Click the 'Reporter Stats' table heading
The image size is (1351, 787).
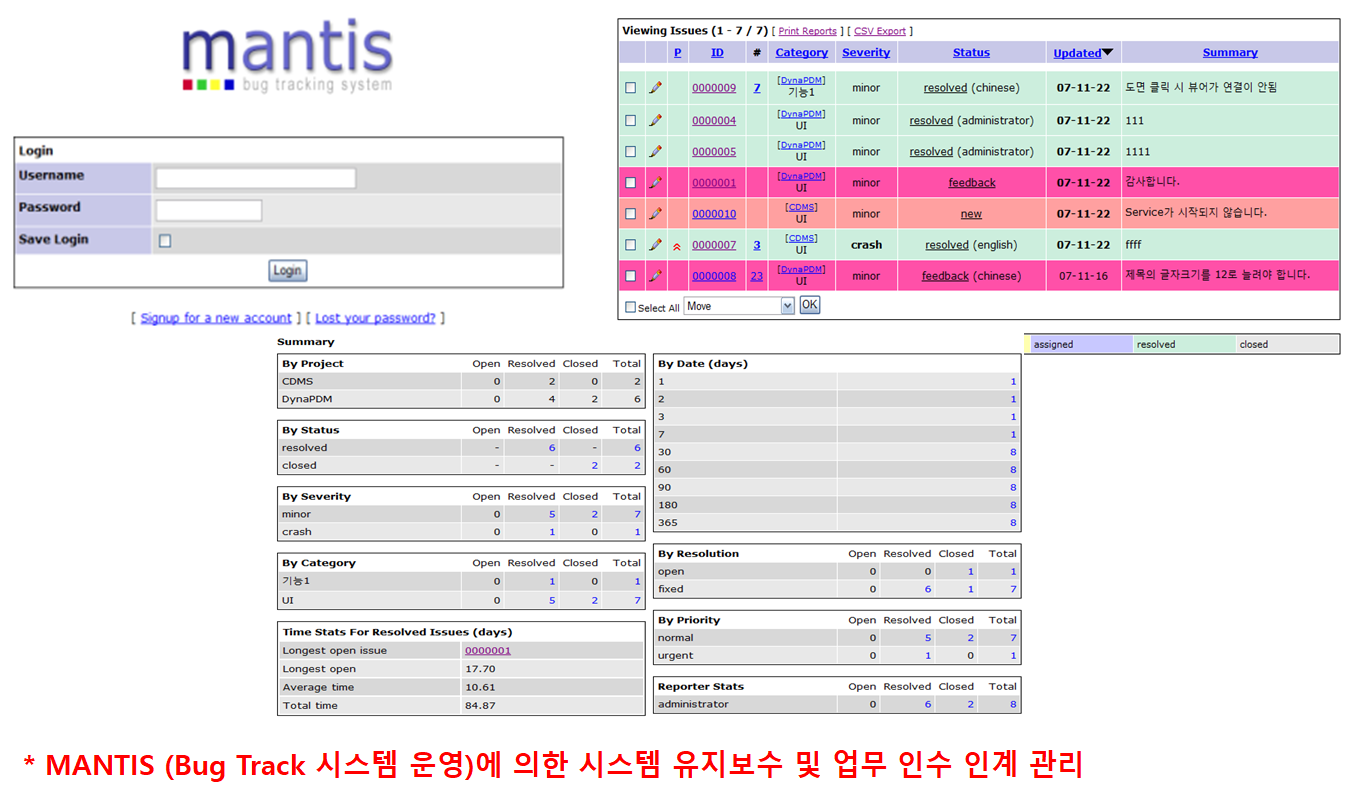pos(700,687)
